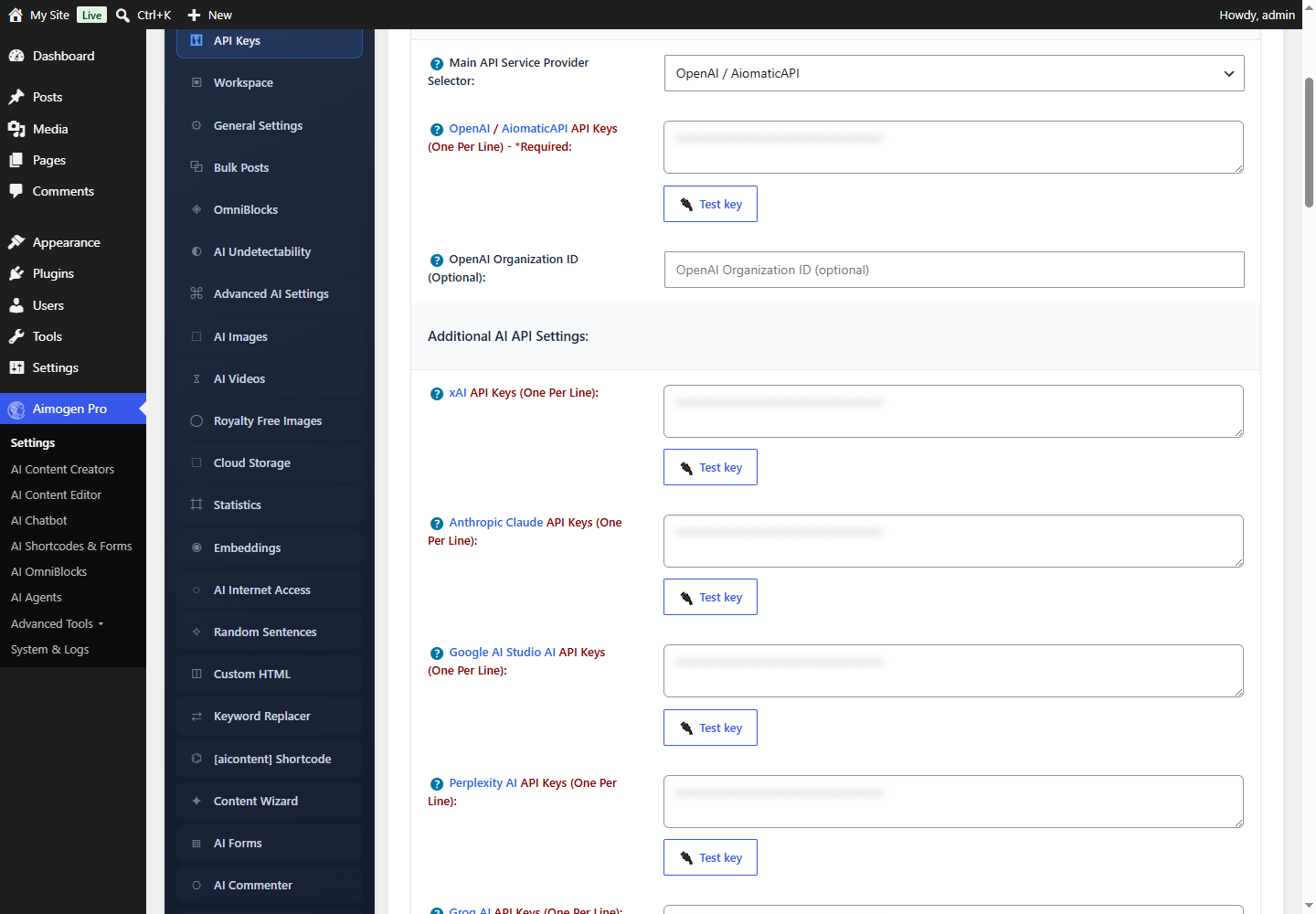Image resolution: width=1316 pixels, height=914 pixels.
Task: Open Advanced AI Settings tab
Action: click(x=270, y=293)
